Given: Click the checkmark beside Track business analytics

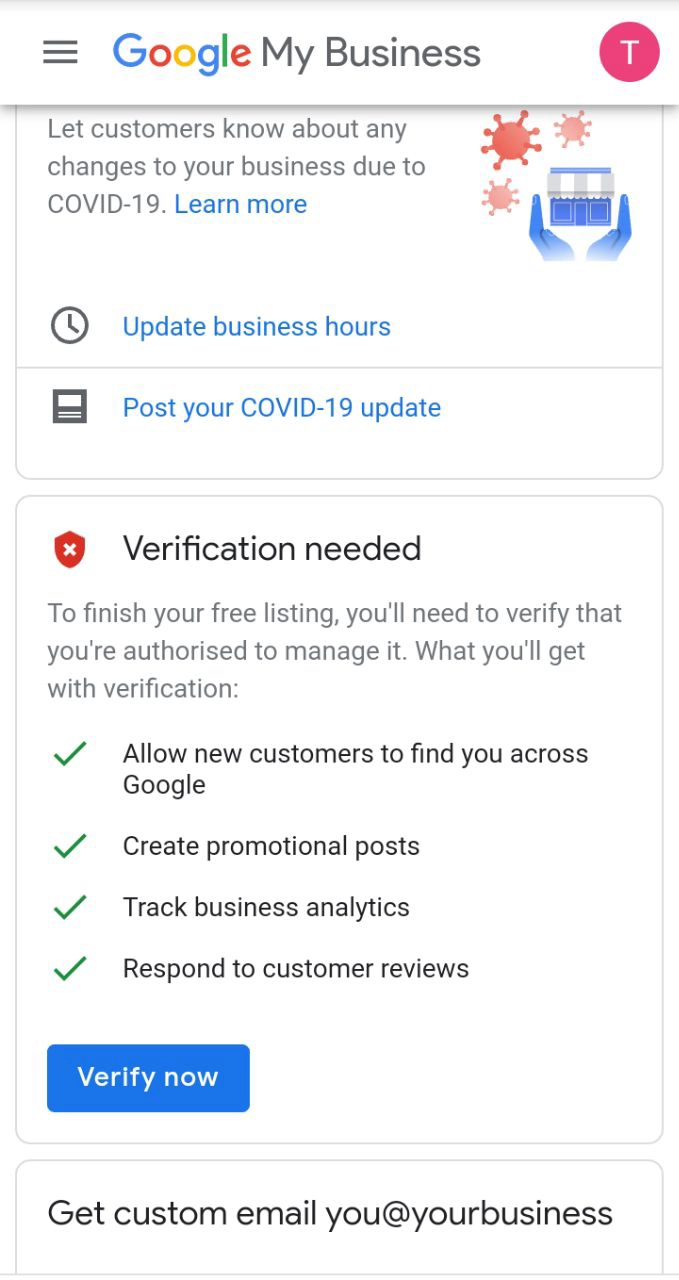Looking at the screenshot, I should pyautogui.click(x=70, y=908).
